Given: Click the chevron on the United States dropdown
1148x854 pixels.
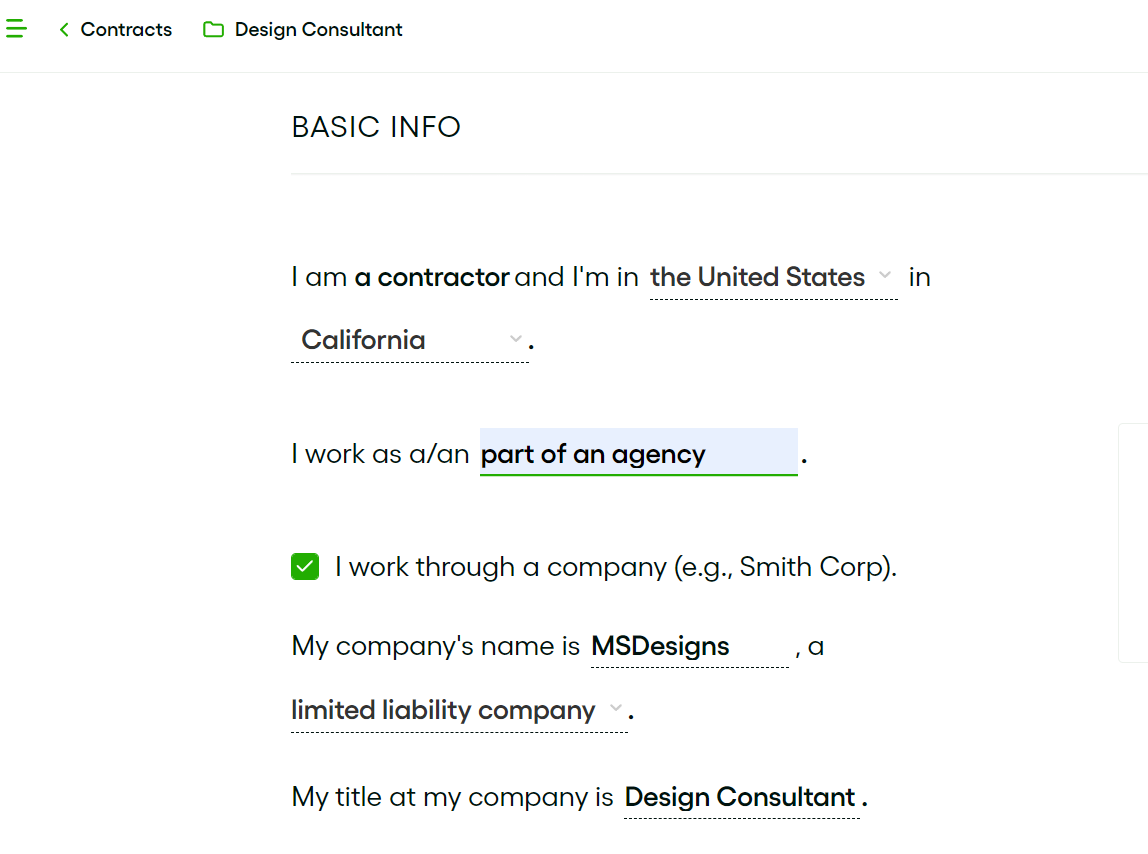Looking at the screenshot, I should (x=885, y=277).
